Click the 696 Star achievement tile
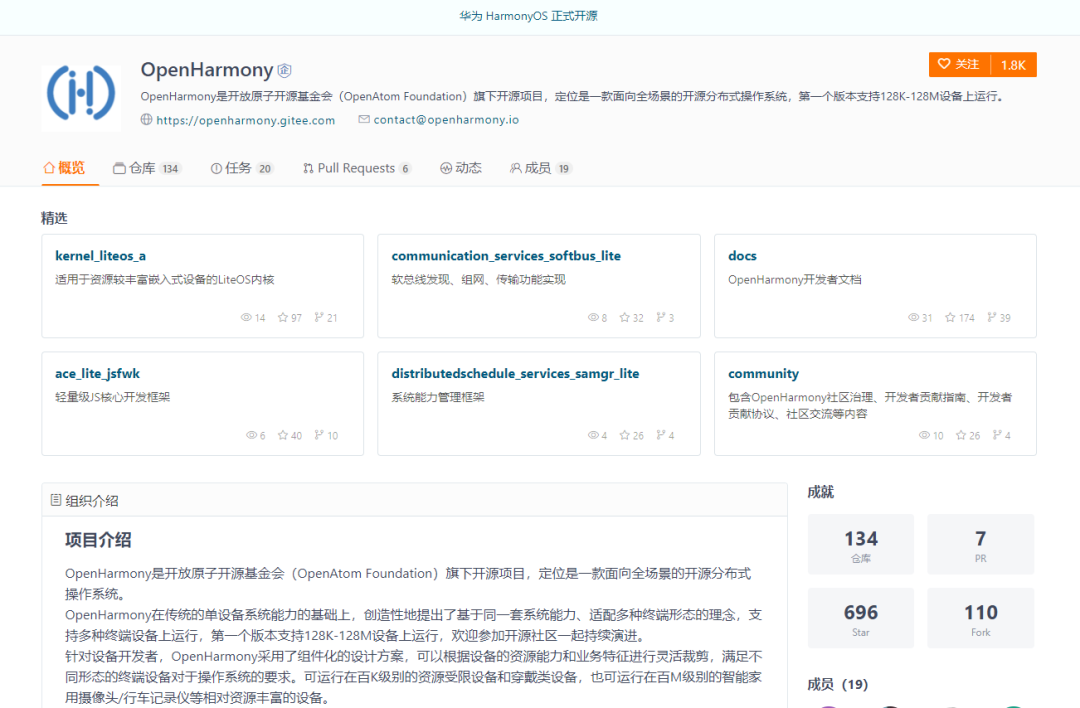Screen dimensions: 1080x708 tap(861, 618)
